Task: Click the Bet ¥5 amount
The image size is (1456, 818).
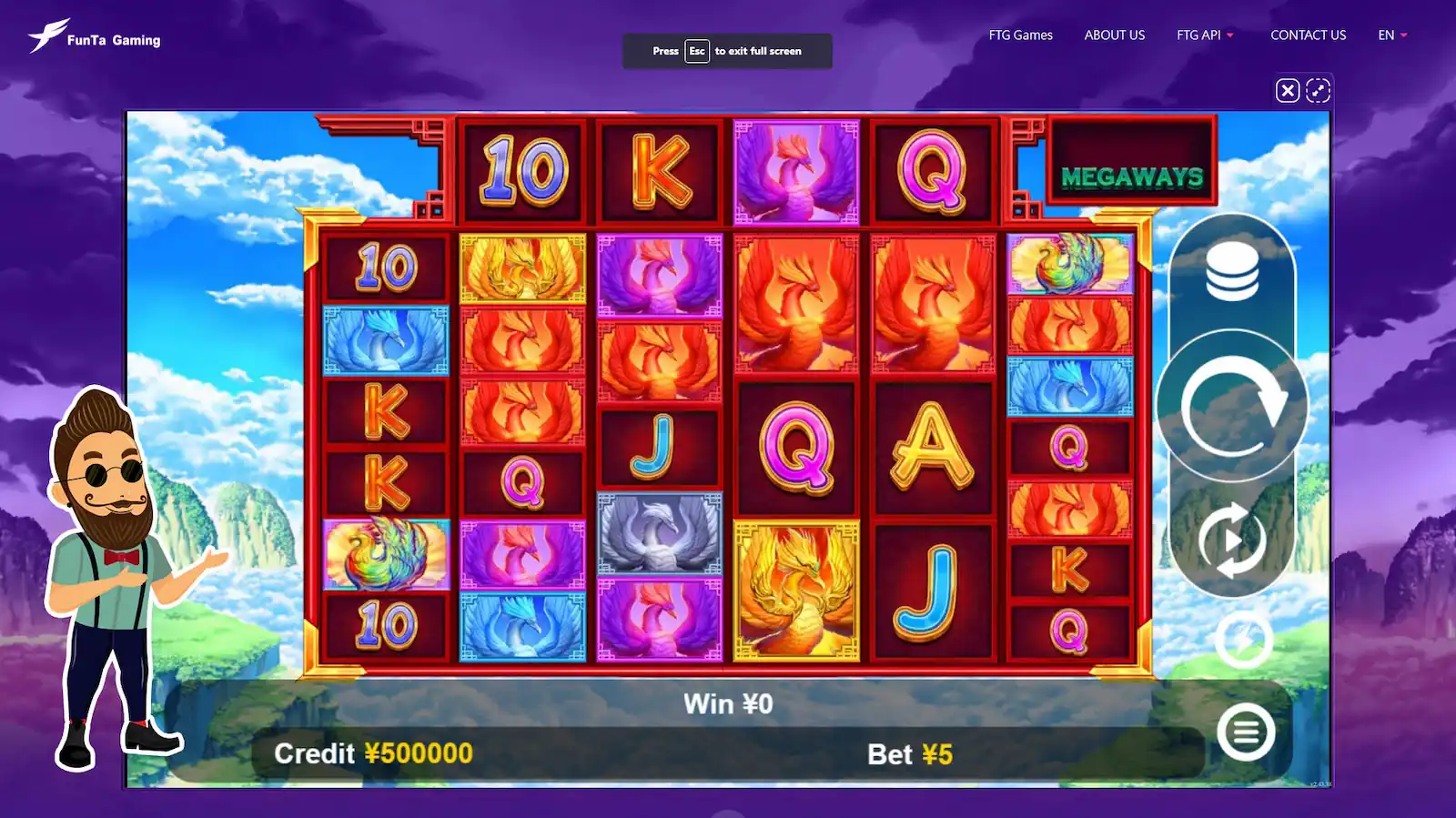Action: click(909, 754)
